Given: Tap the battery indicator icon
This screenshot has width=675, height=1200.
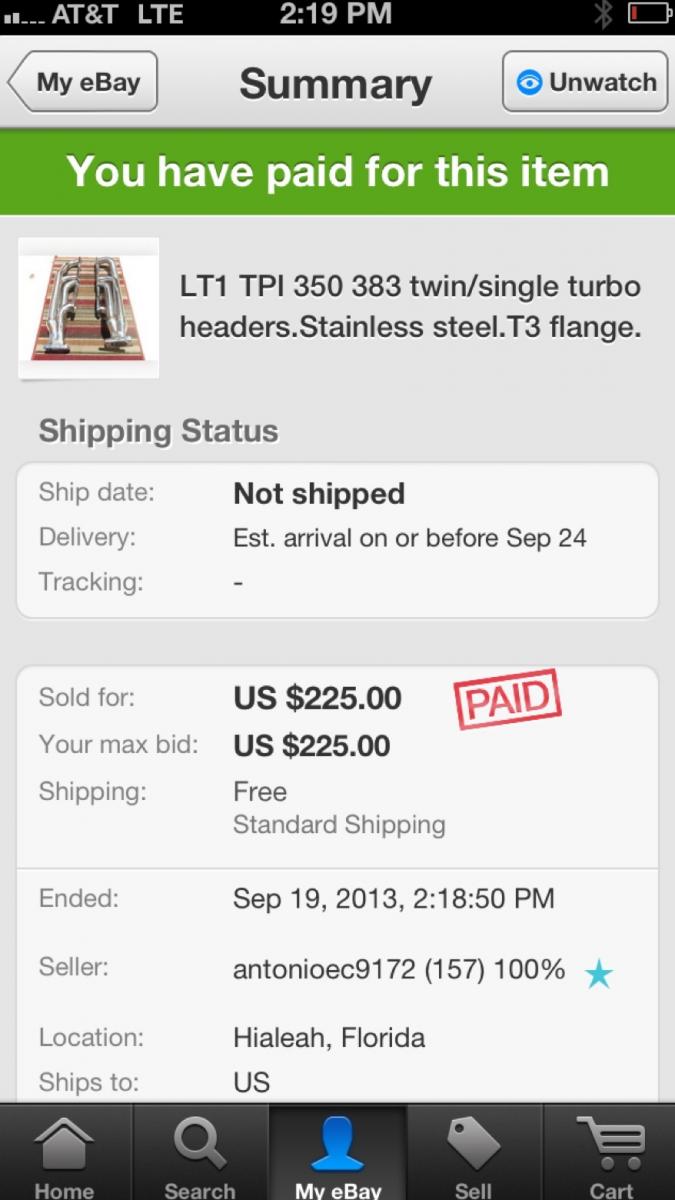Looking at the screenshot, I should click(x=647, y=14).
